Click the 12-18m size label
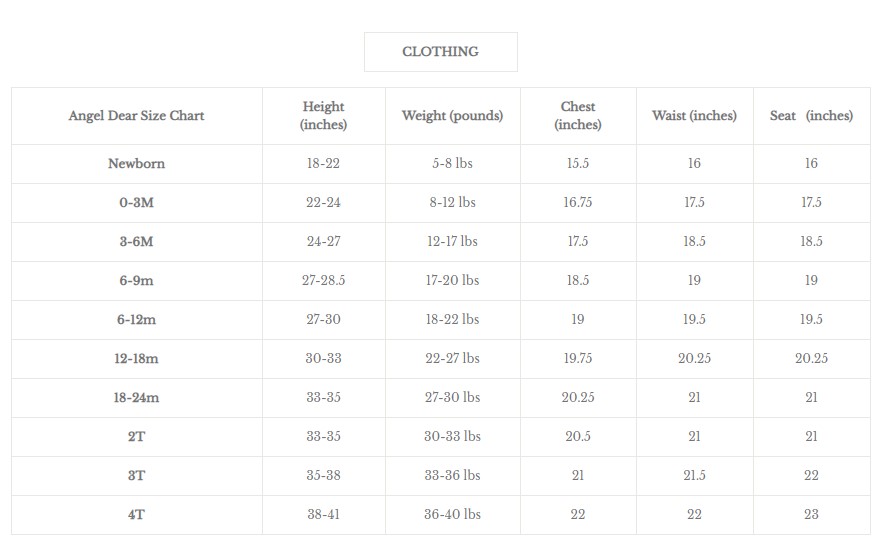 pyautogui.click(x=137, y=359)
